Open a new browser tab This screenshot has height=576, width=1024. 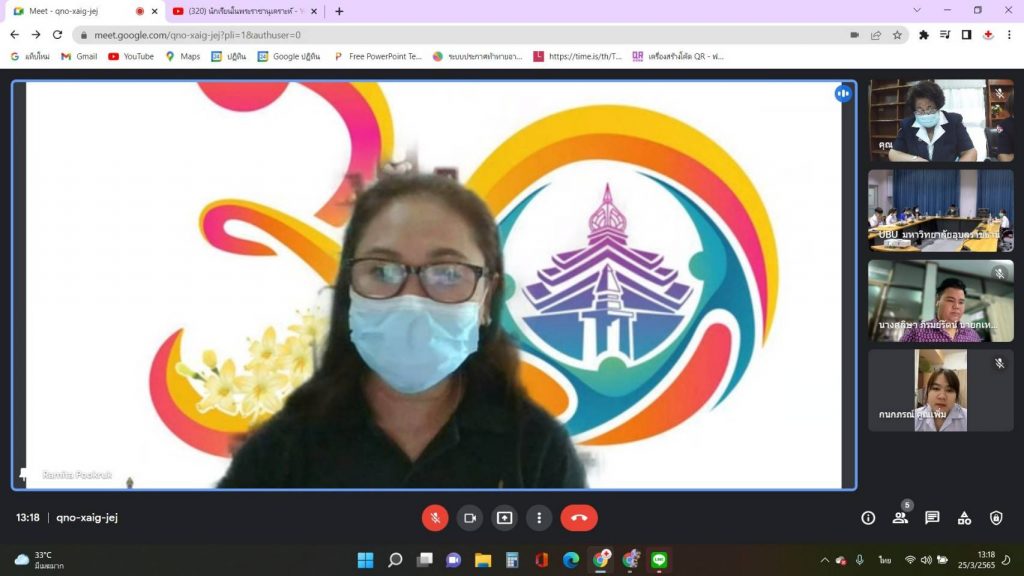[339, 11]
